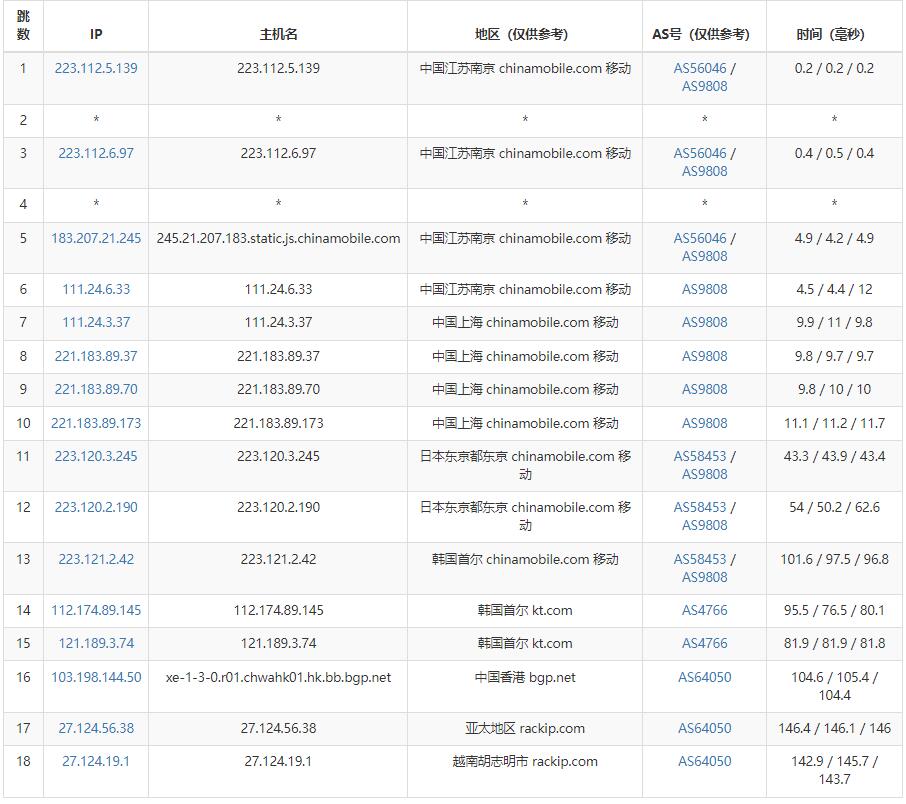
Task: Open AS9808 link in hop 7 row
Action: (x=704, y=322)
